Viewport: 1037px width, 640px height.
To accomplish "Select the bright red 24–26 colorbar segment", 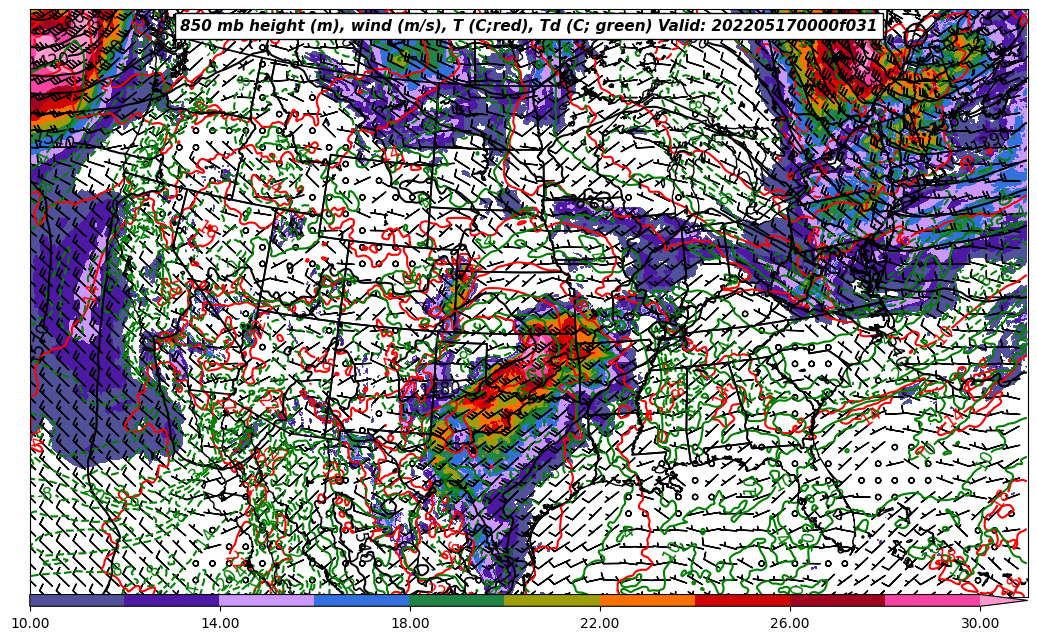I will pyautogui.click(x=742, y=600).
